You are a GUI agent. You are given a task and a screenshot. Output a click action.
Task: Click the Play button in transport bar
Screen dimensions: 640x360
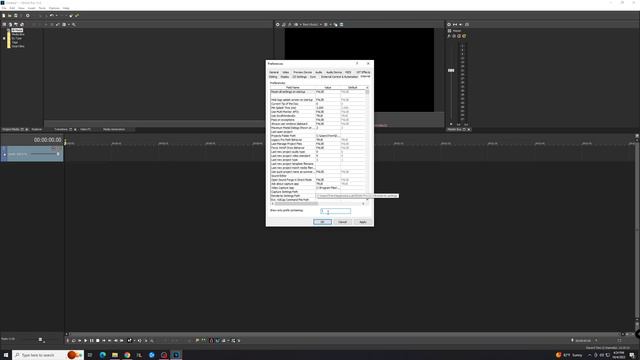[x=85, y=340]
